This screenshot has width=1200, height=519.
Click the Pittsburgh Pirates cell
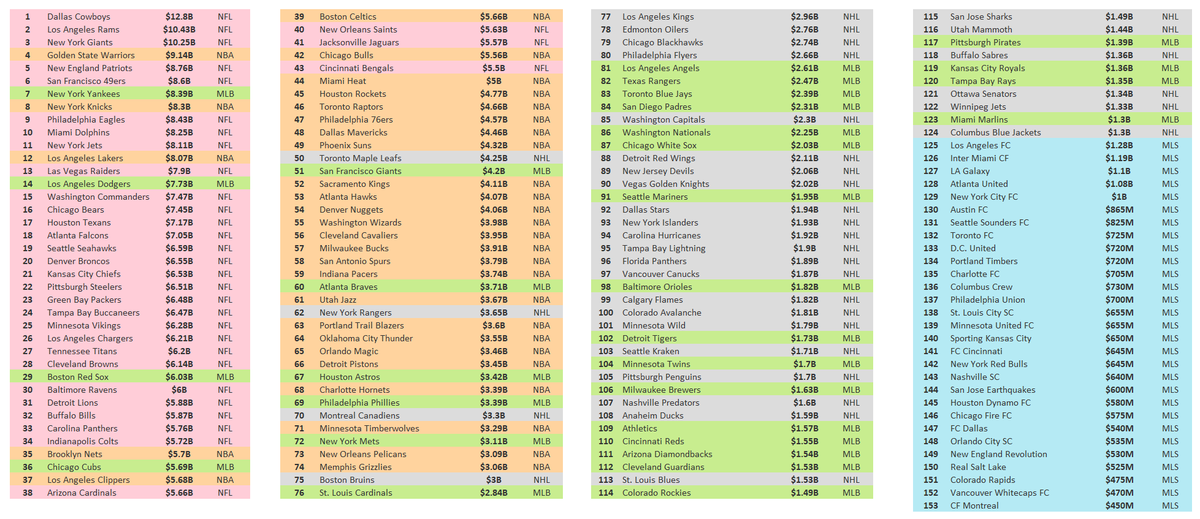[985, 42]
